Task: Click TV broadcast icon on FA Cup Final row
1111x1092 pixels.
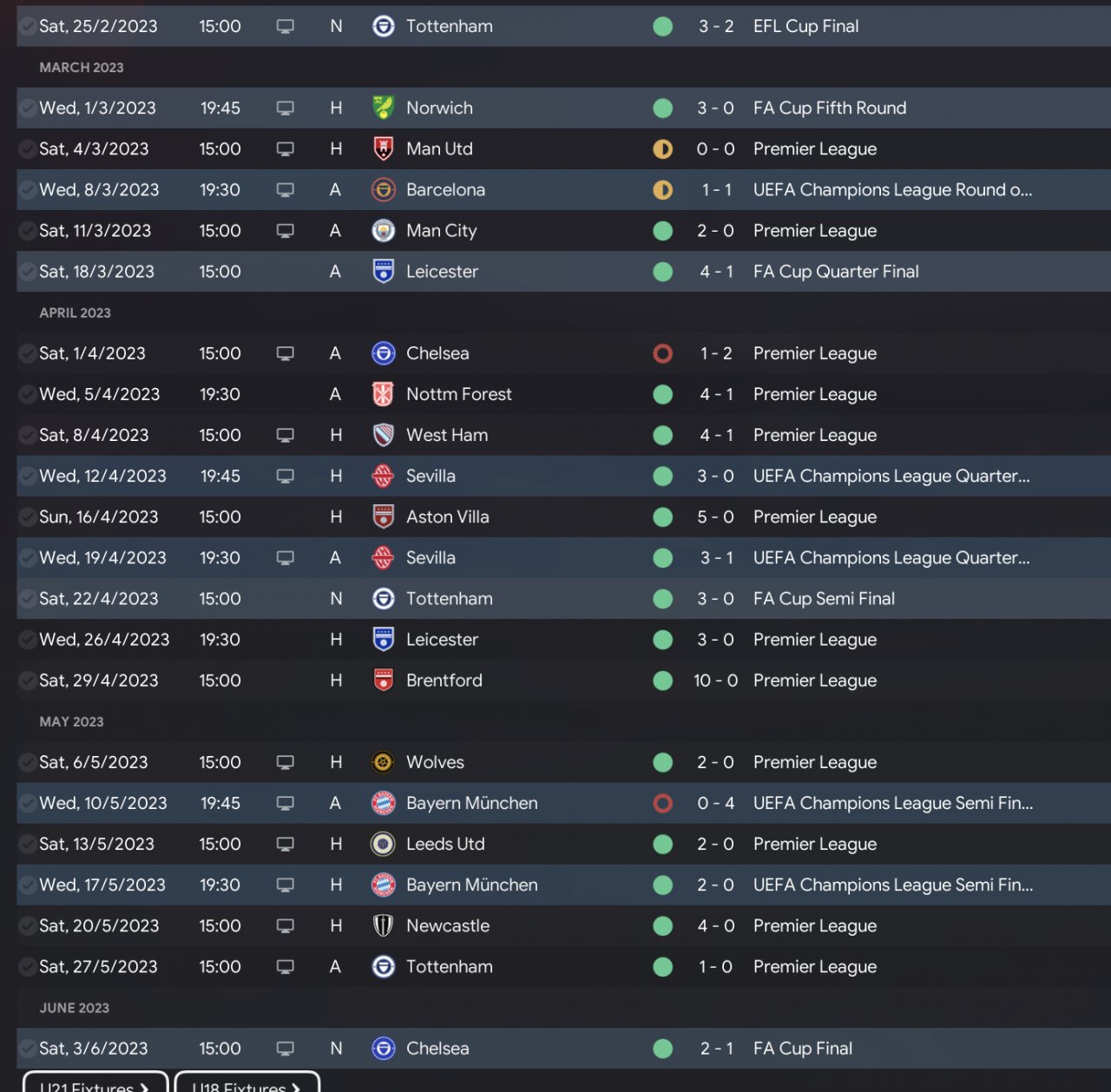Action: tap(285, 1049)
